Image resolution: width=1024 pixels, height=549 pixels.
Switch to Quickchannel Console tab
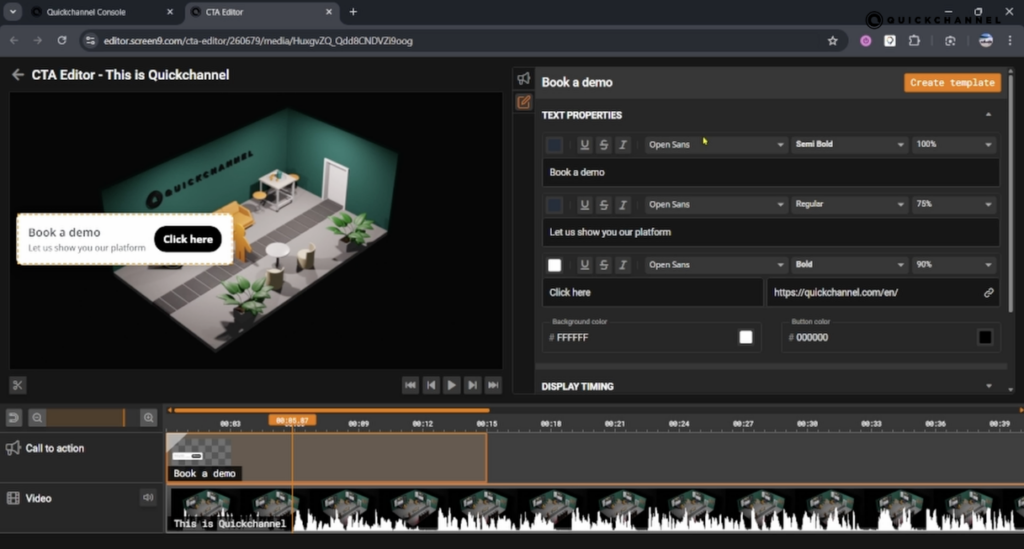pos(103,12)
